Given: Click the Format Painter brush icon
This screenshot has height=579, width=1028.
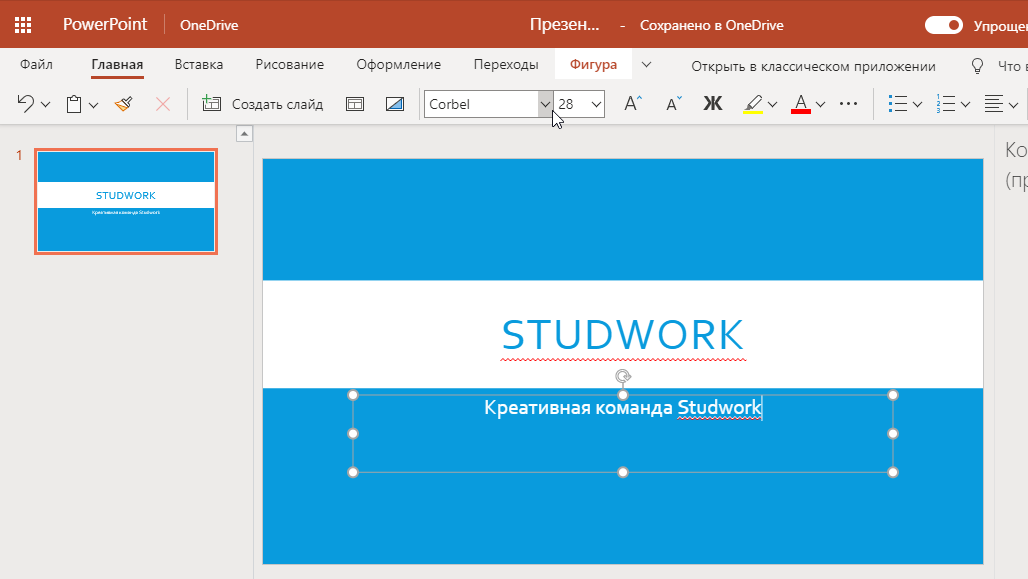Looking at the screenshot, I should pos(123,104).
